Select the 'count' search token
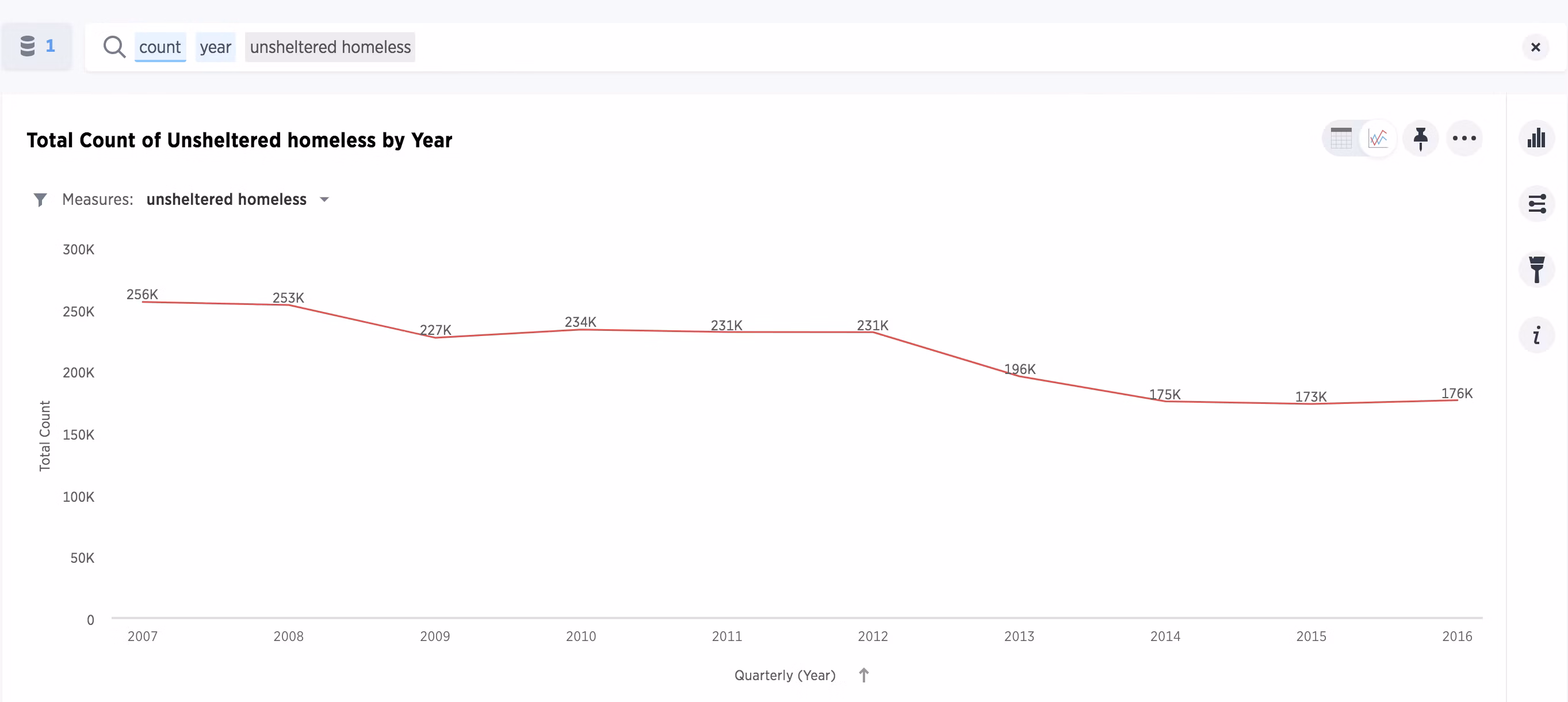Viewport: 1568px width, 702px height. (x=159, y=47)
